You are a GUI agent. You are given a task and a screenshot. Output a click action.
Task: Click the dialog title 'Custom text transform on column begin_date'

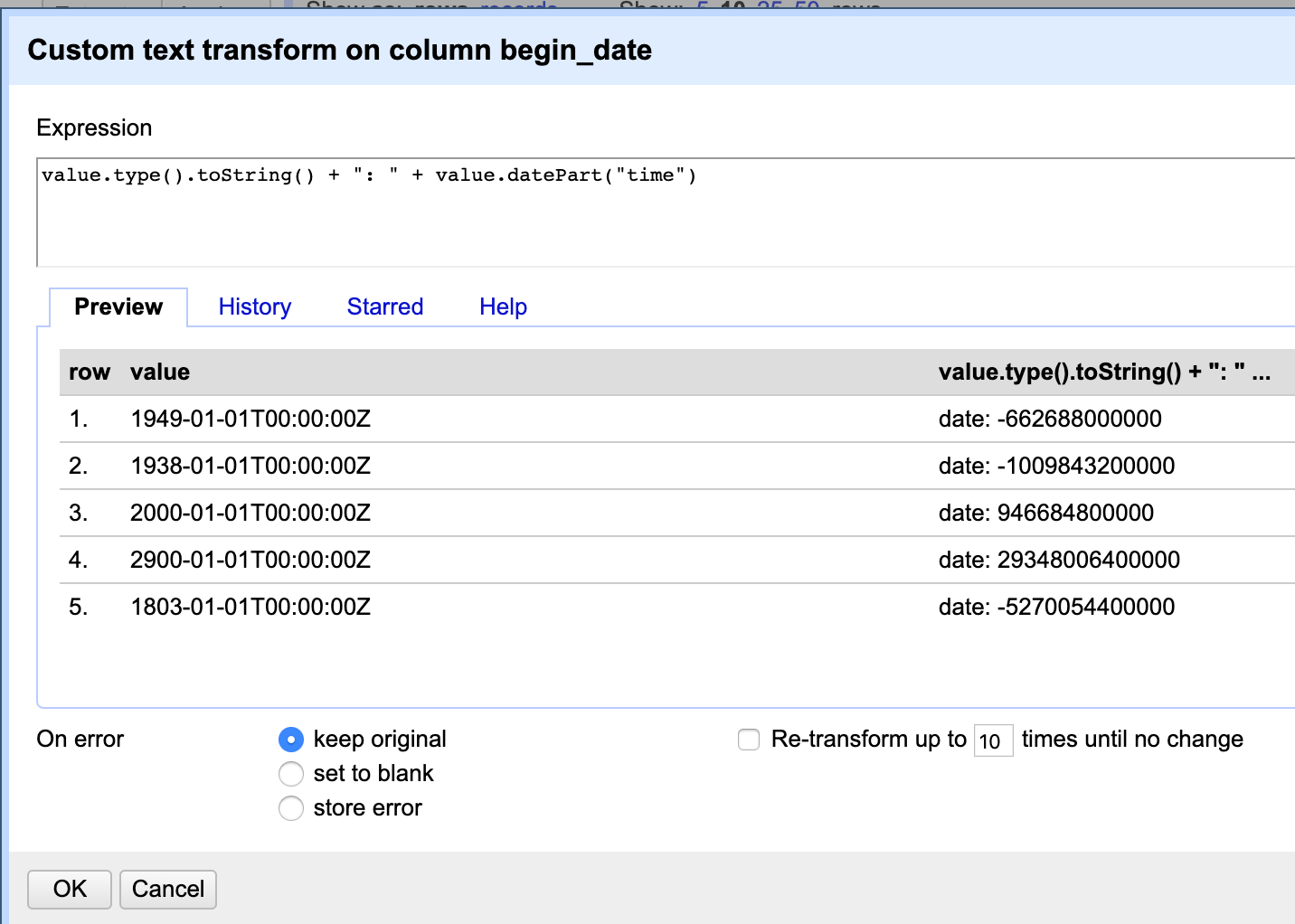click(340, 50)
